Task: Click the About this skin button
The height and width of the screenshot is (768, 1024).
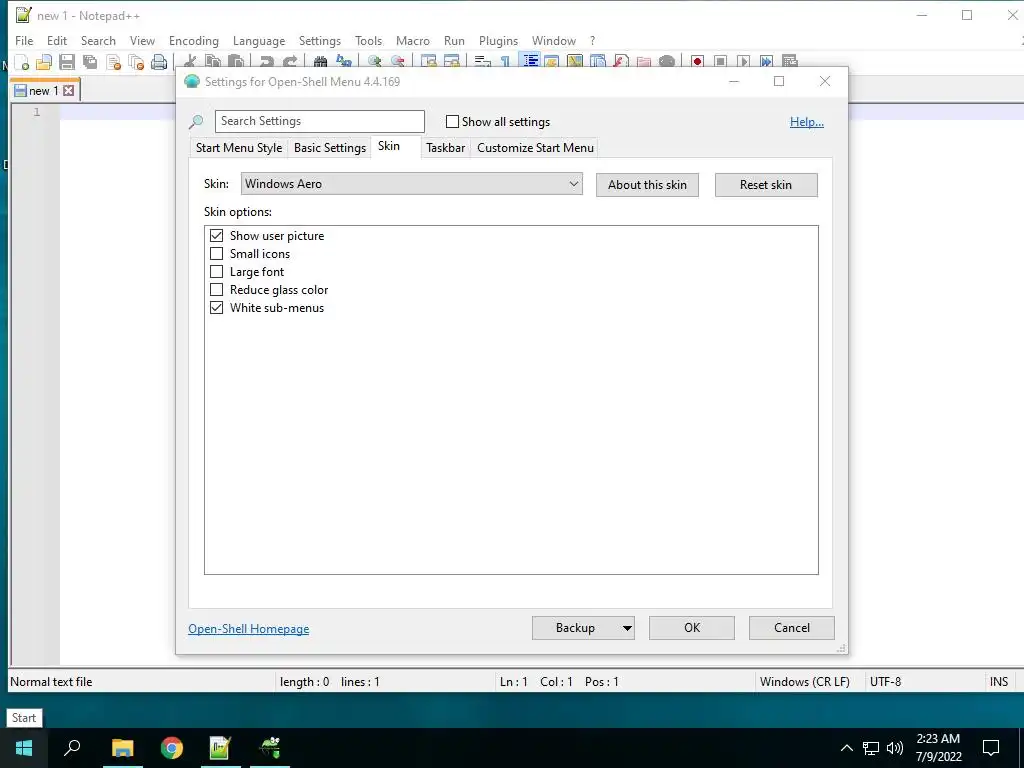Action: (x=647, y=185)
